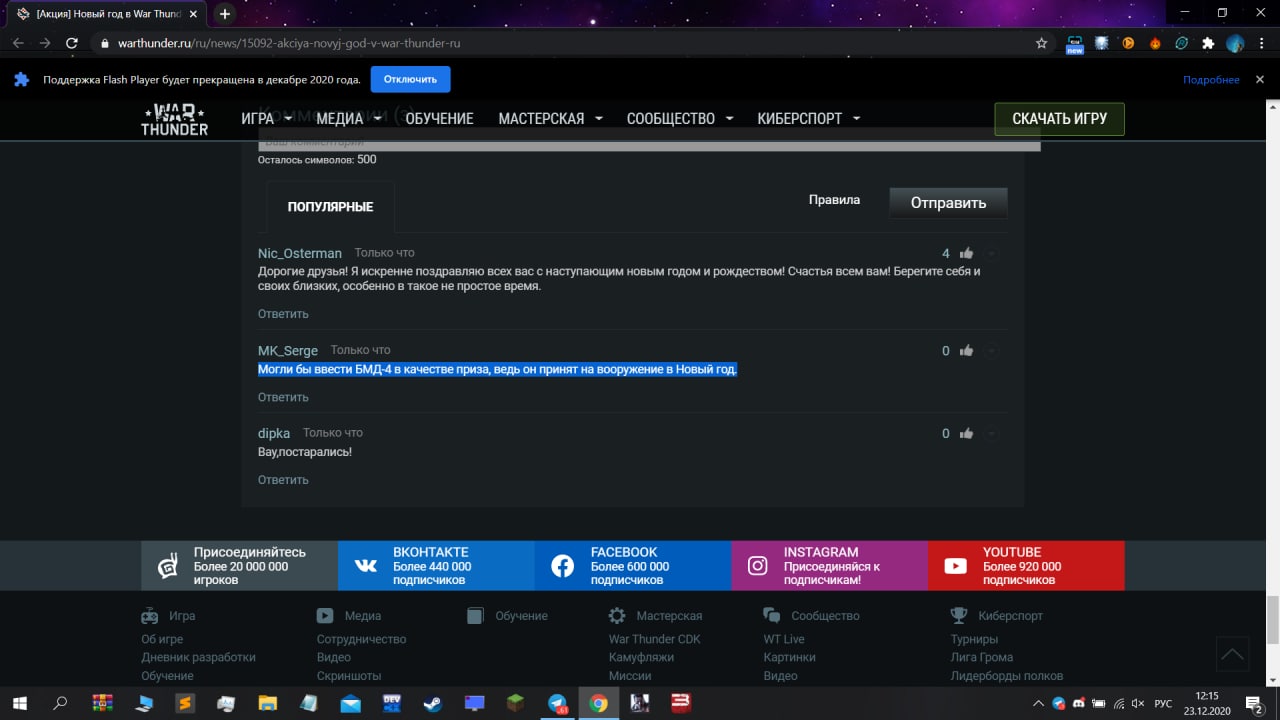Open Windows Start menu
Image resolution: width=1280 pixels, height=720 pixels.
pos(19,703)
